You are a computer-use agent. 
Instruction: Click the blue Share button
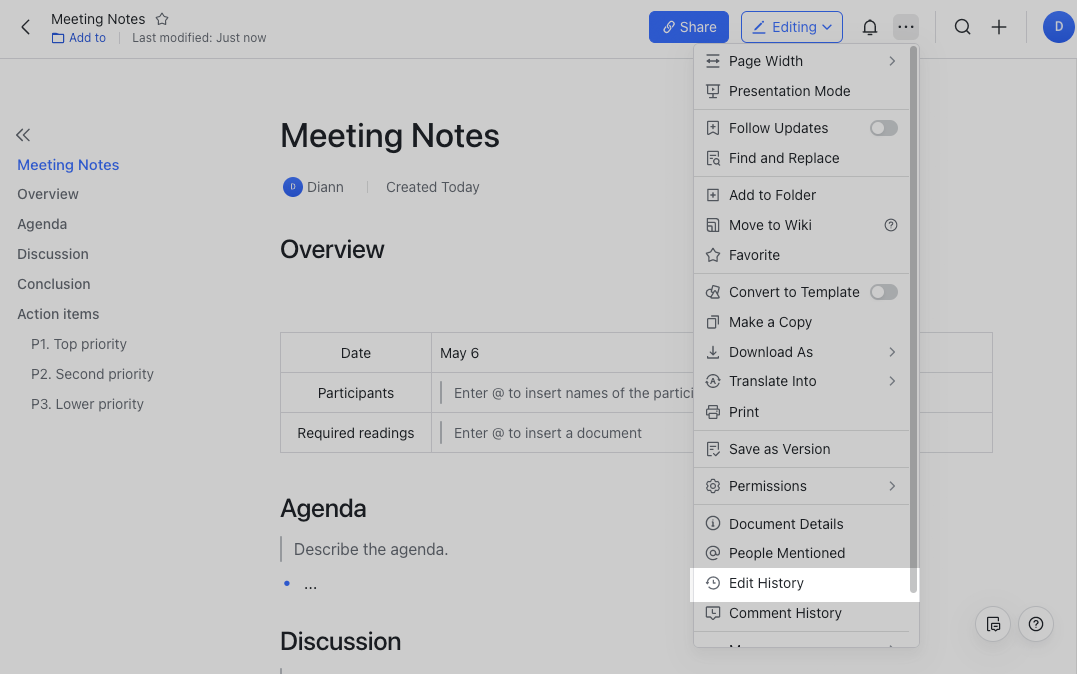(688, 27)
